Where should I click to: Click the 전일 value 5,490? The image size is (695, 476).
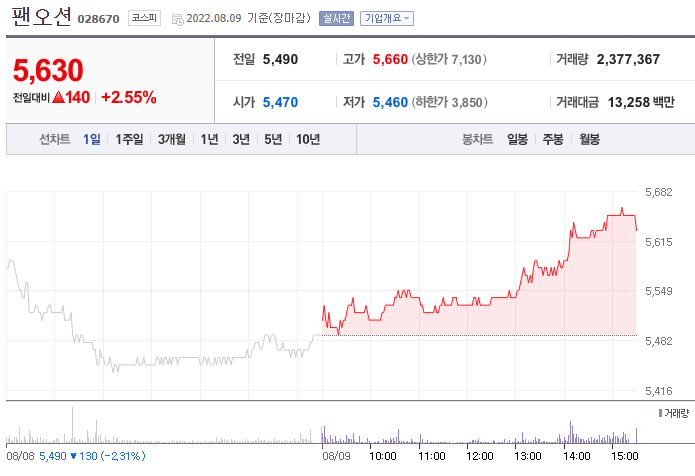[x=280, y=59]
